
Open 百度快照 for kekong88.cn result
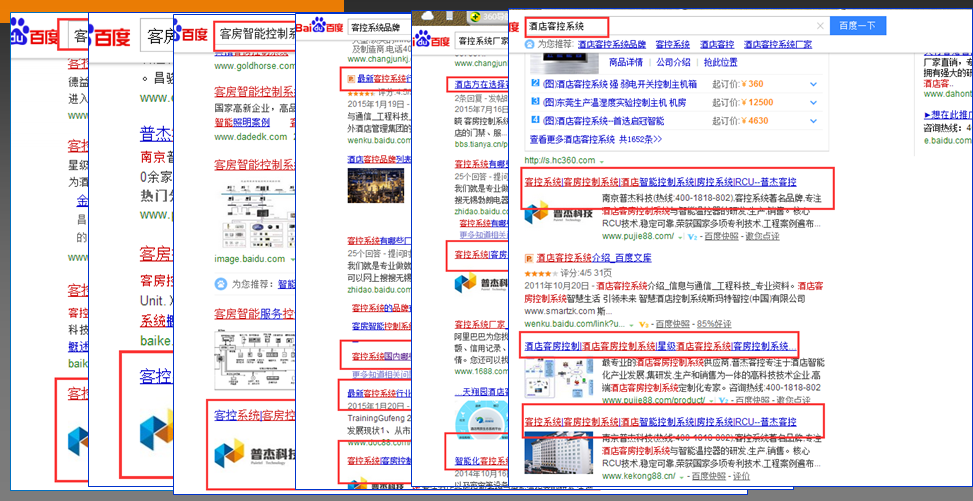click(x=709, y=476)
